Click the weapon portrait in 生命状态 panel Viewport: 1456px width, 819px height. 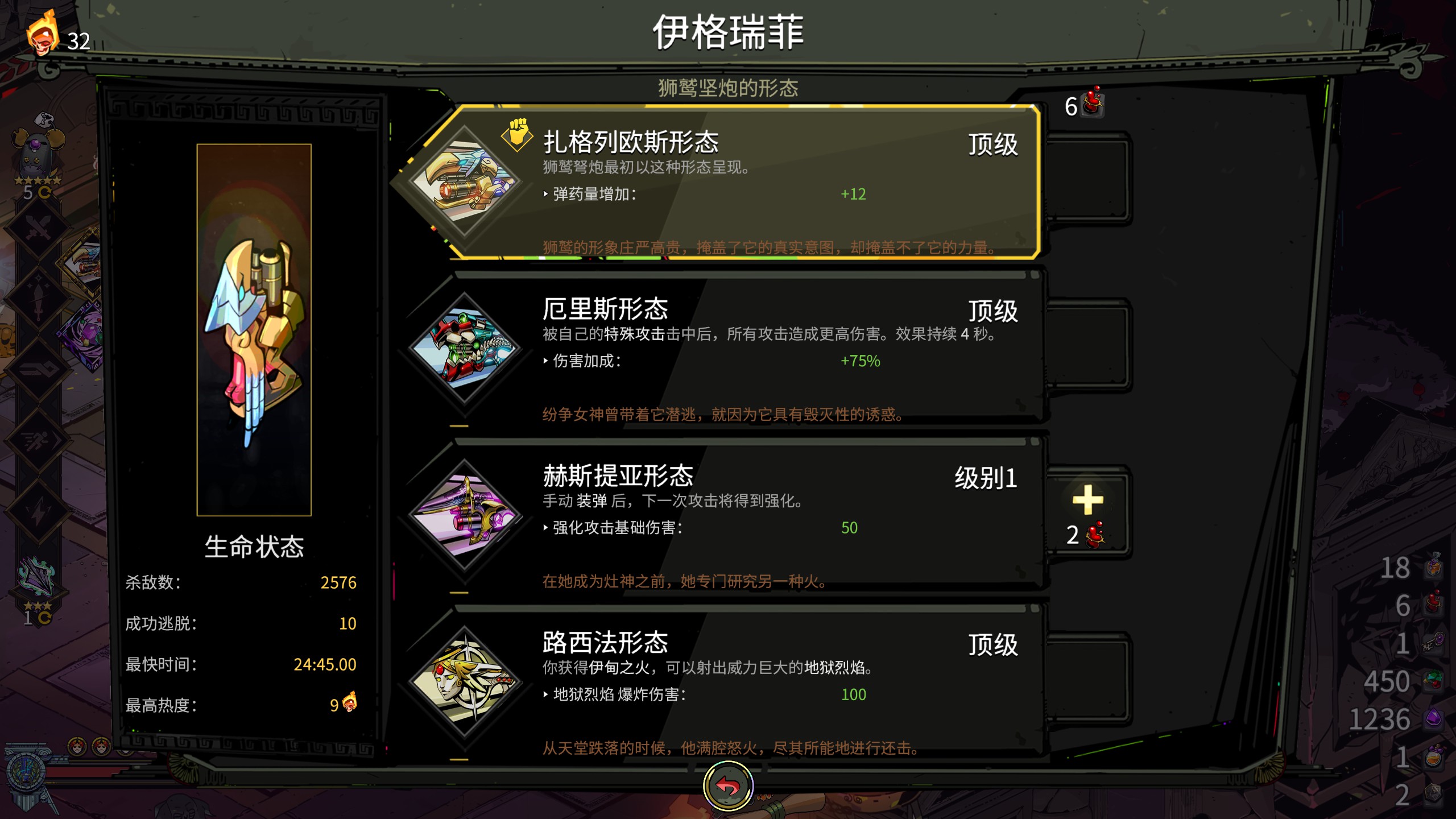254,330
